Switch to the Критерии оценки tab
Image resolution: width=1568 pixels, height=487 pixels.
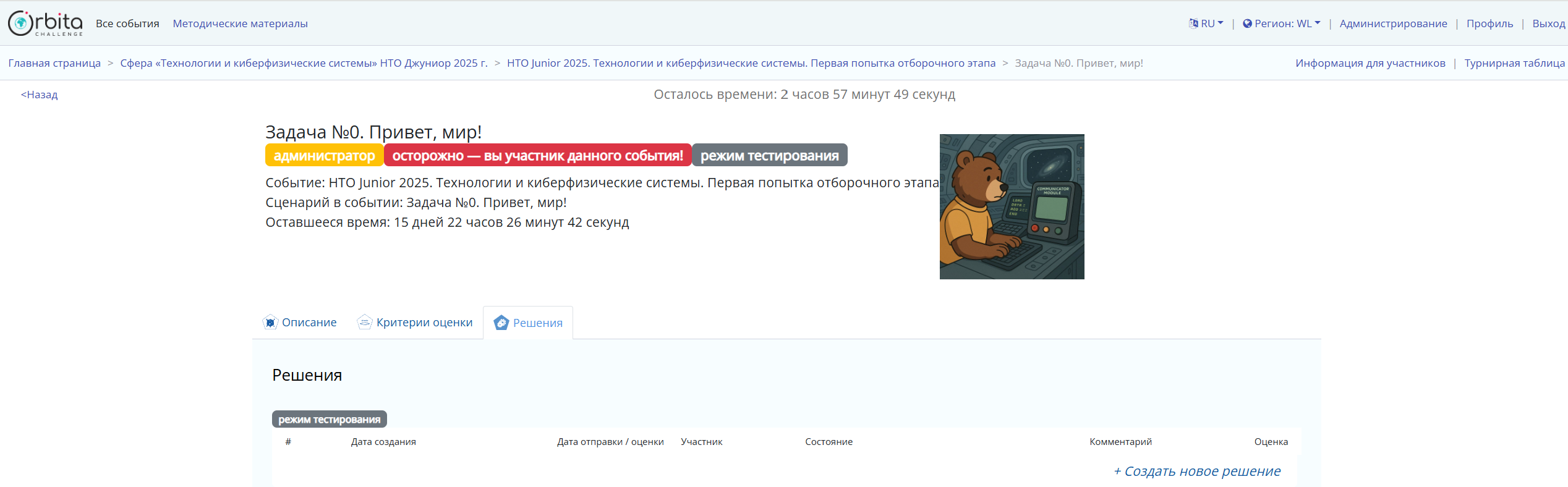tap(424, 322)
